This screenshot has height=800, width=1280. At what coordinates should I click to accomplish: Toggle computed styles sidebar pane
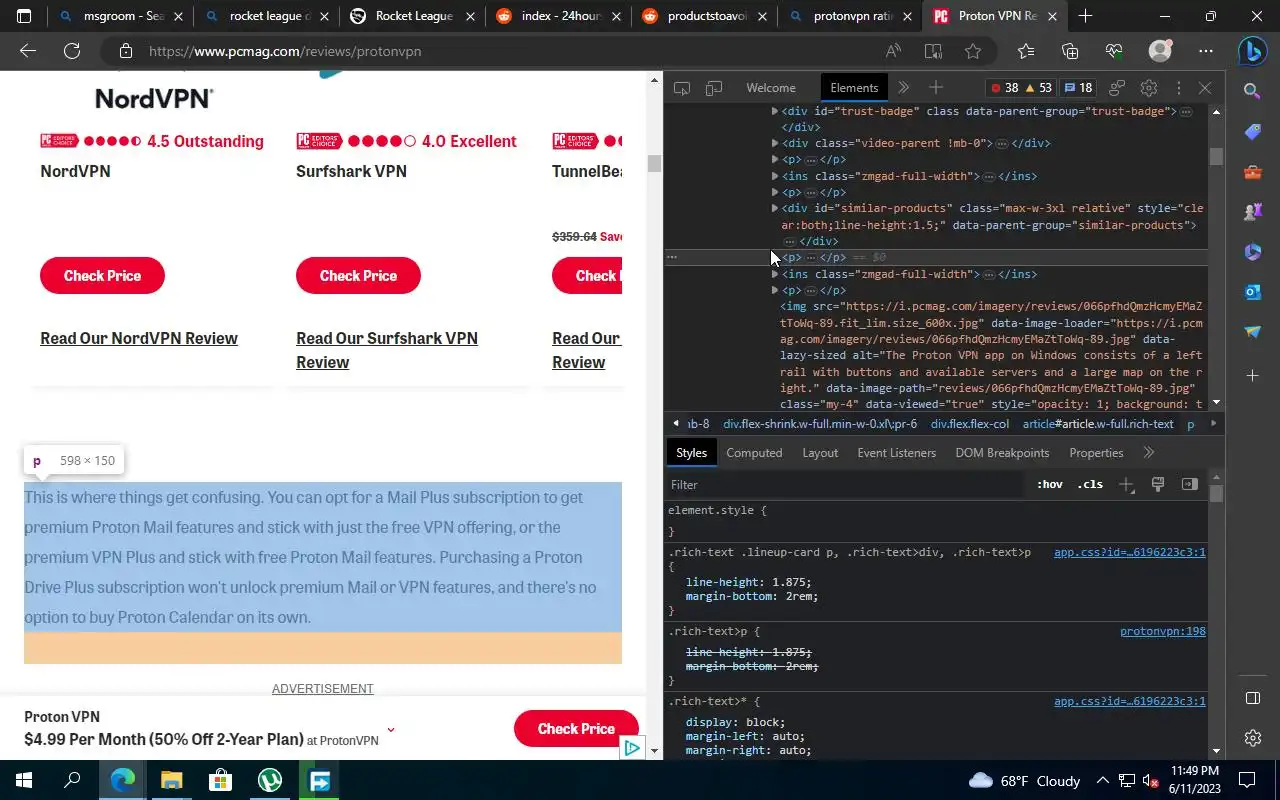pos(1189,484)
